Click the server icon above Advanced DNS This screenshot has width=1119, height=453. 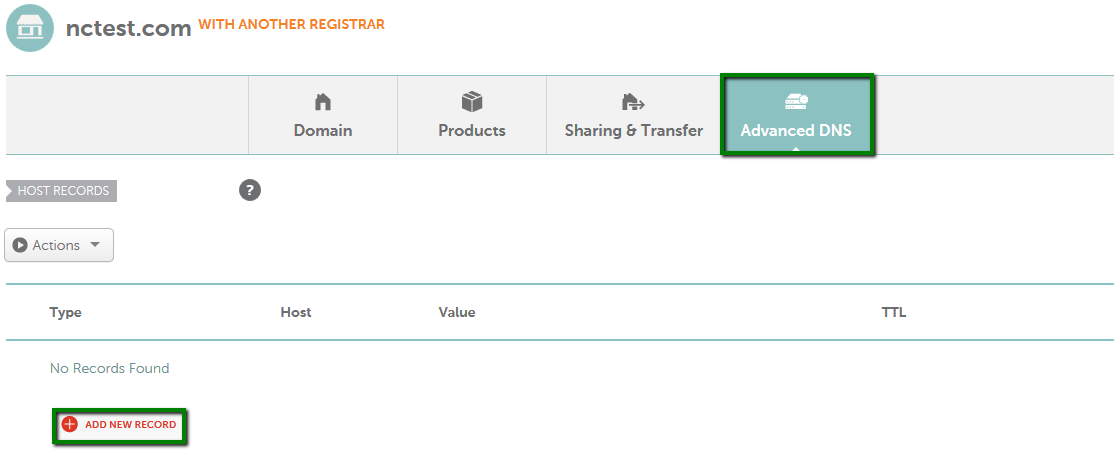point(796,101)
